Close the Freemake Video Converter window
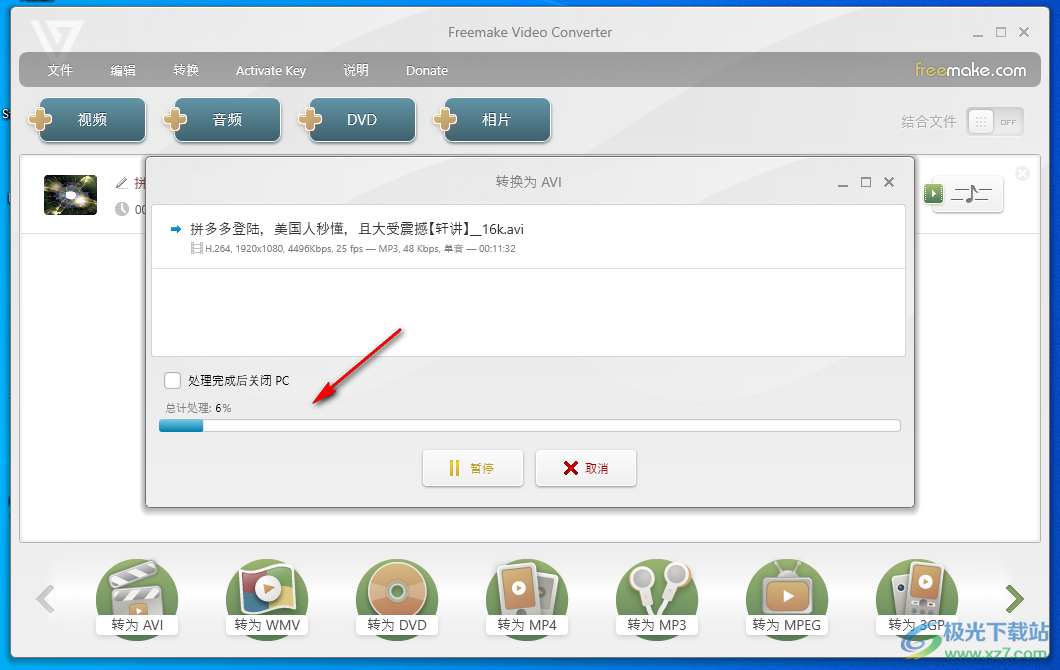The width and height of the screenshot is (1060, 670). coord(1024,32)
